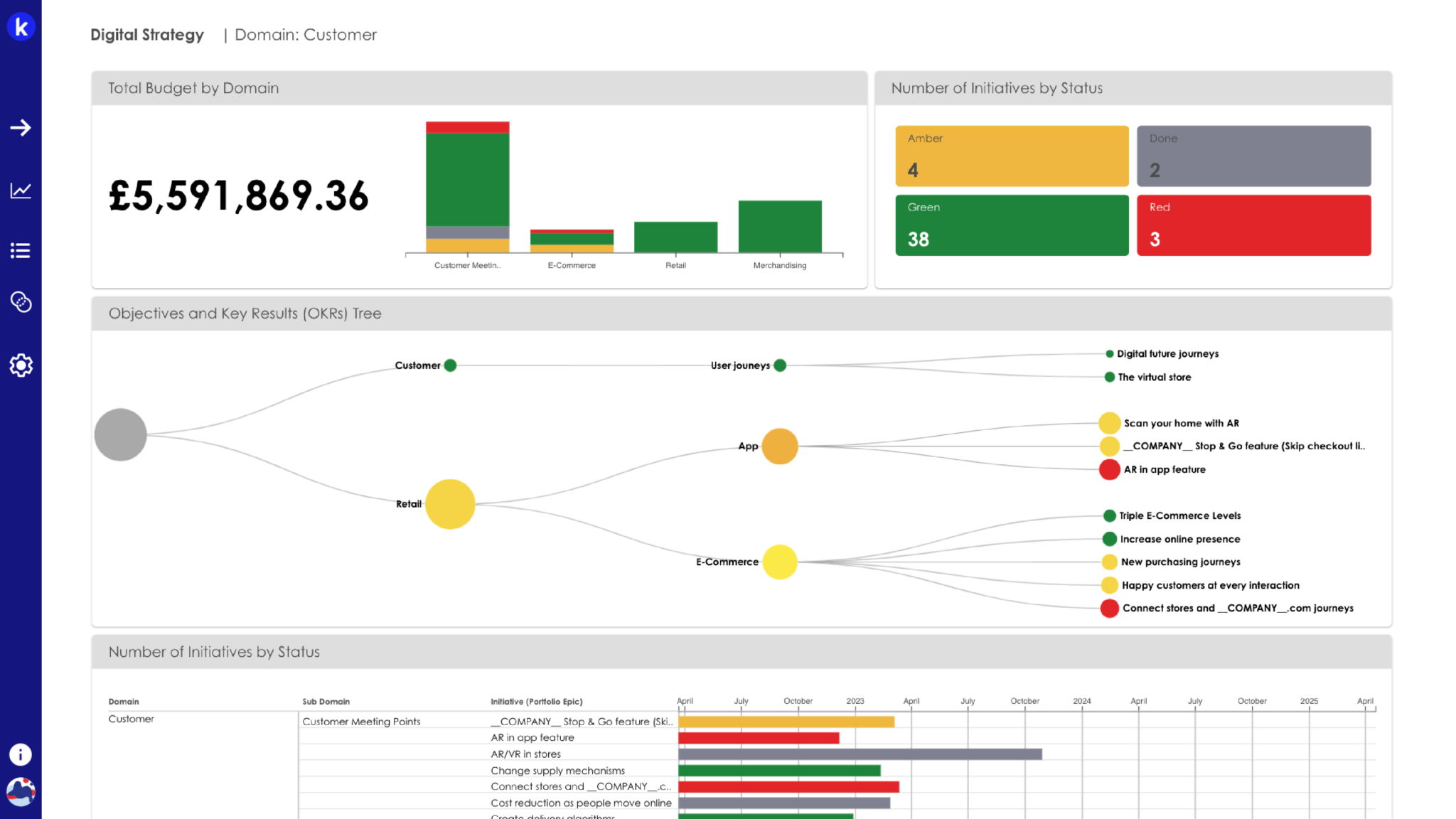Select the Amber status tile
The image size is (1456, 819).
[x=1011, y=156]
